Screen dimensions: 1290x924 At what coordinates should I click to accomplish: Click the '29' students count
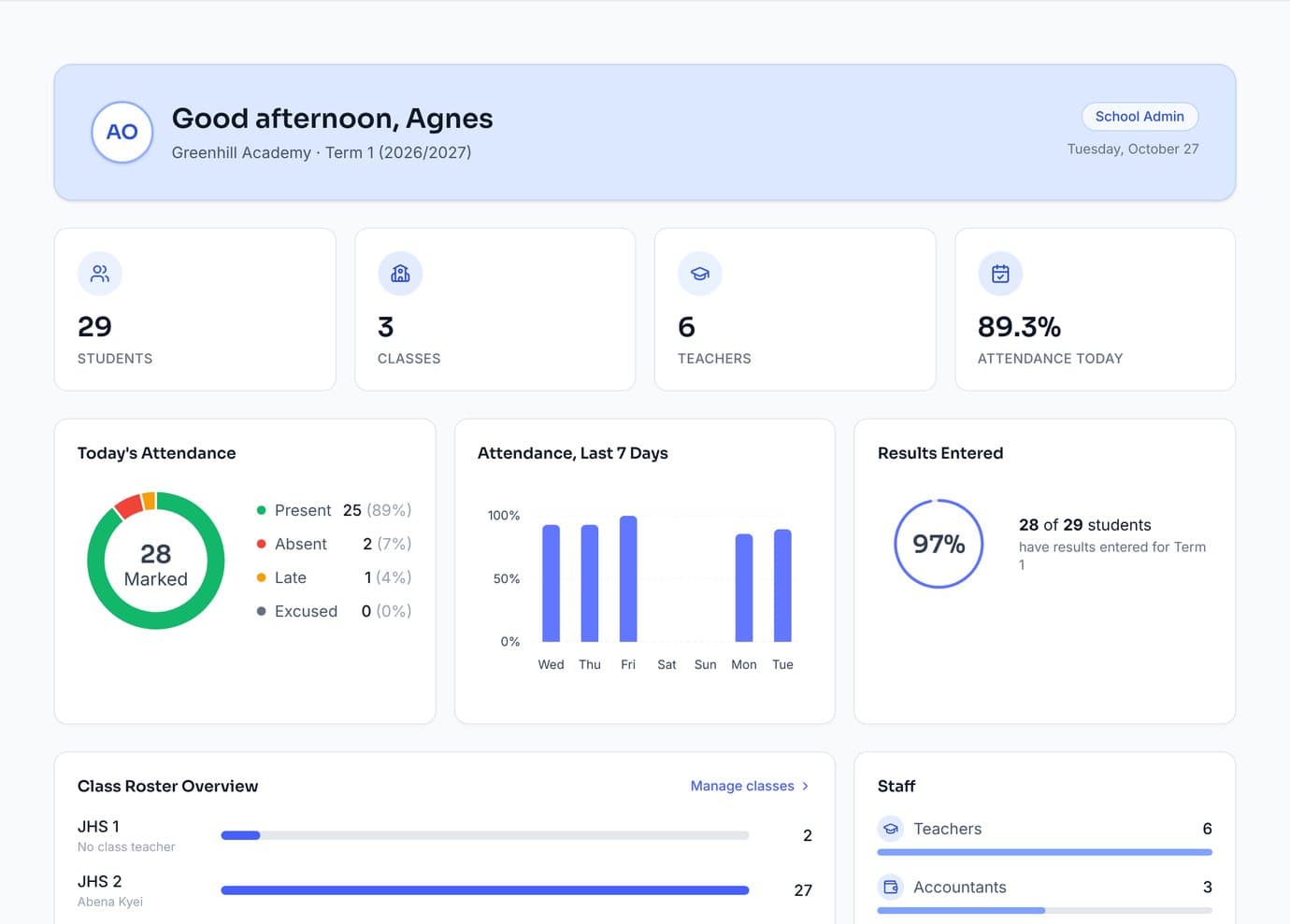94,327
